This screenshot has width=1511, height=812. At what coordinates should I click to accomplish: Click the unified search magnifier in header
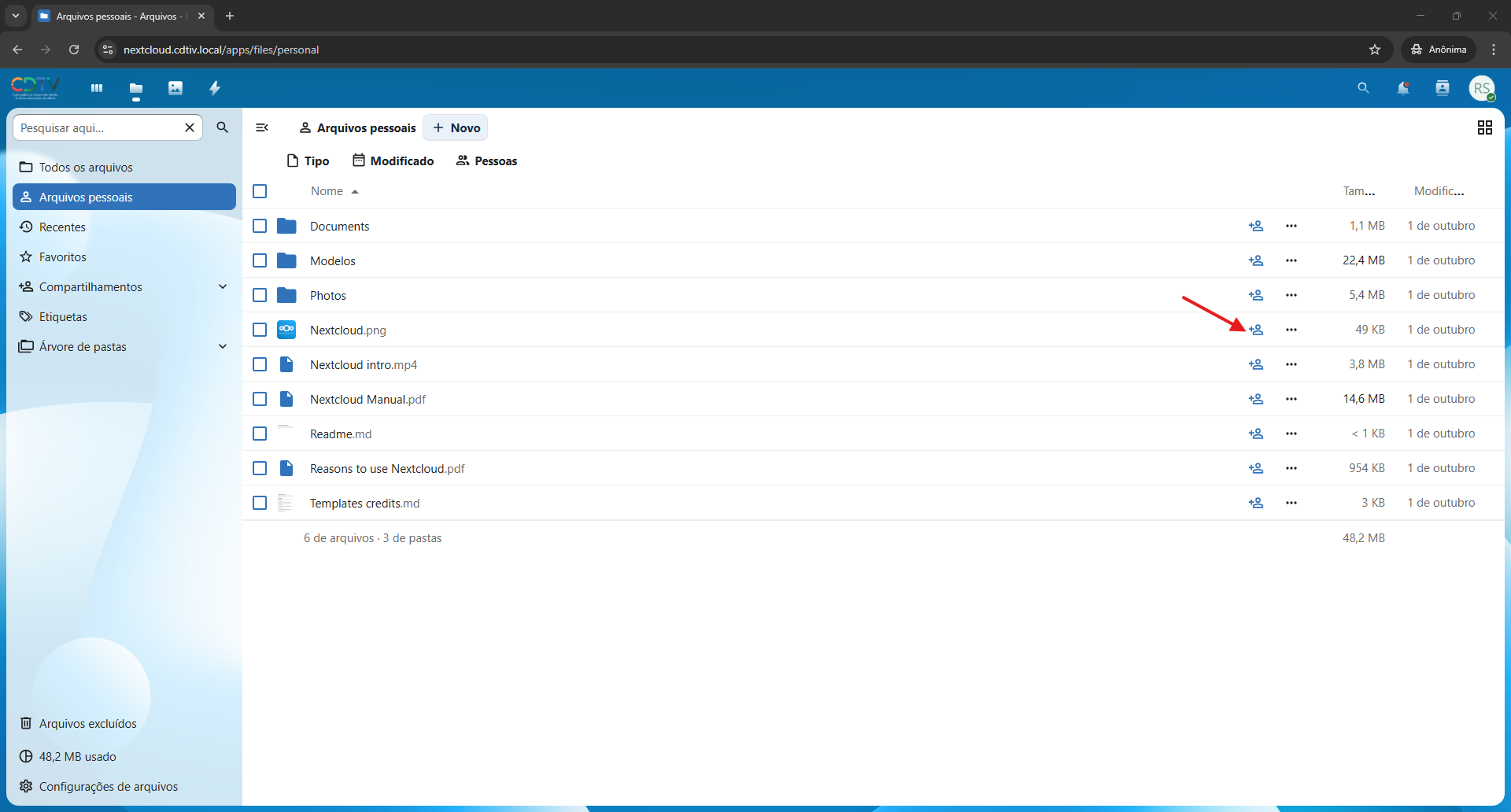coord(1363,88)
